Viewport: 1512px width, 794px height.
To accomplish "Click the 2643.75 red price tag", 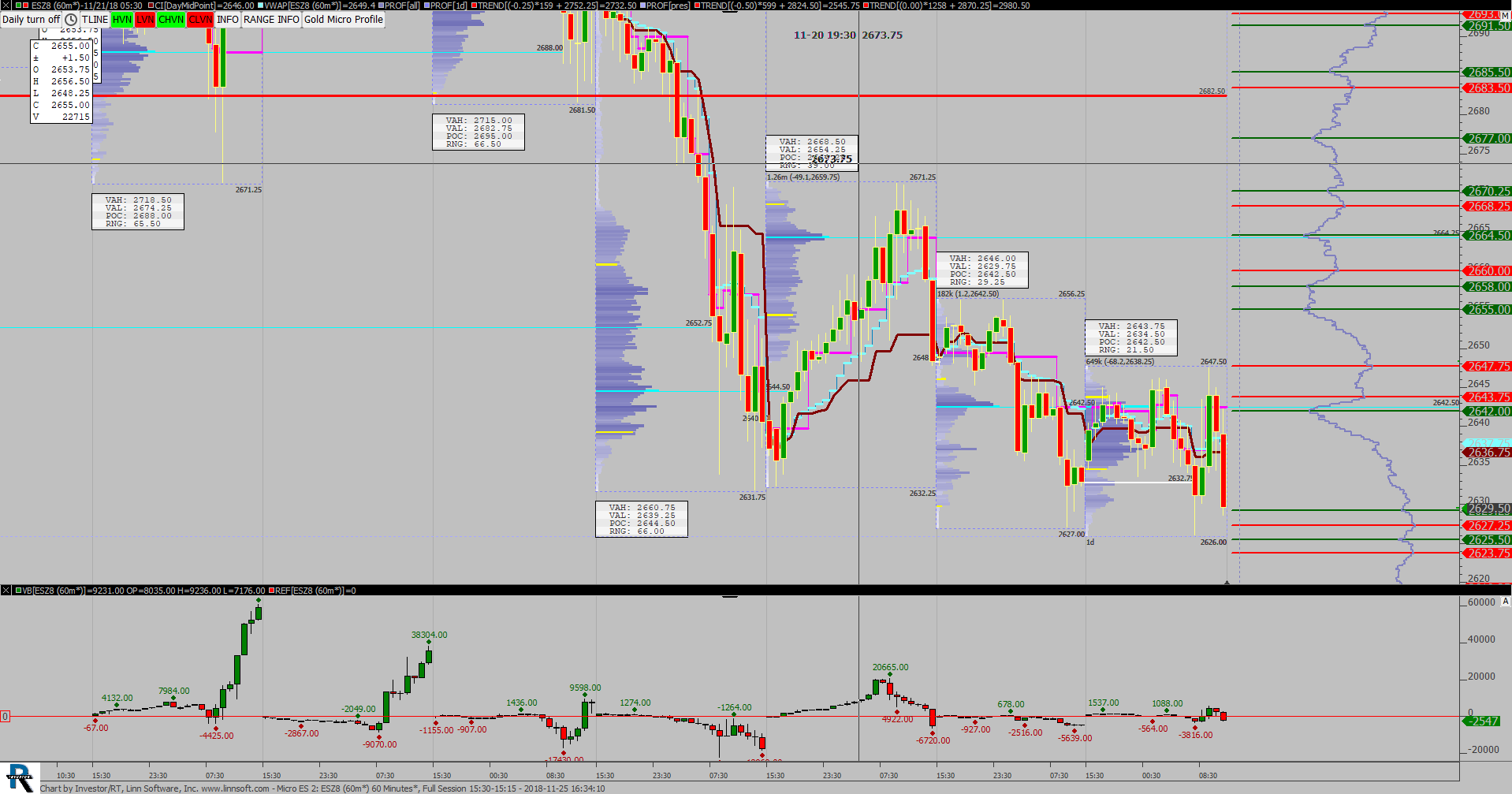I will (x=1487, y=397).
